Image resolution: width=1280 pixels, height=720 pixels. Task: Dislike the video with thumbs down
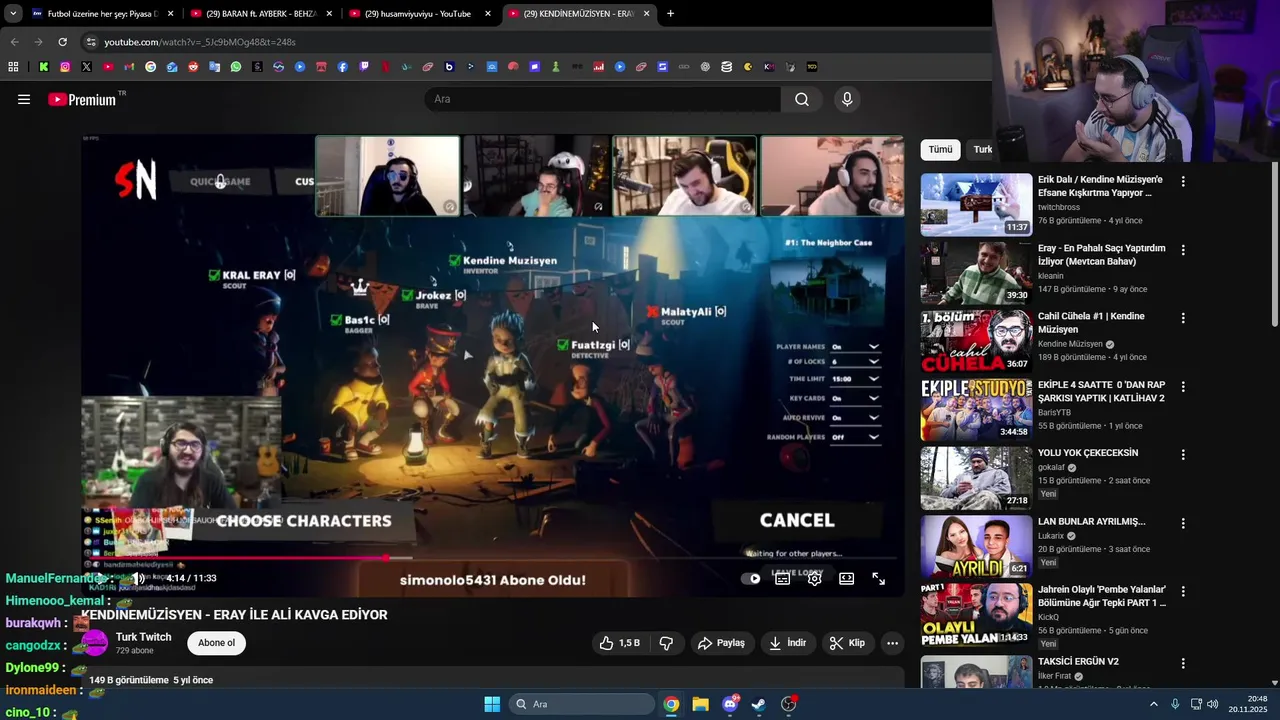[x=666, y=643]
